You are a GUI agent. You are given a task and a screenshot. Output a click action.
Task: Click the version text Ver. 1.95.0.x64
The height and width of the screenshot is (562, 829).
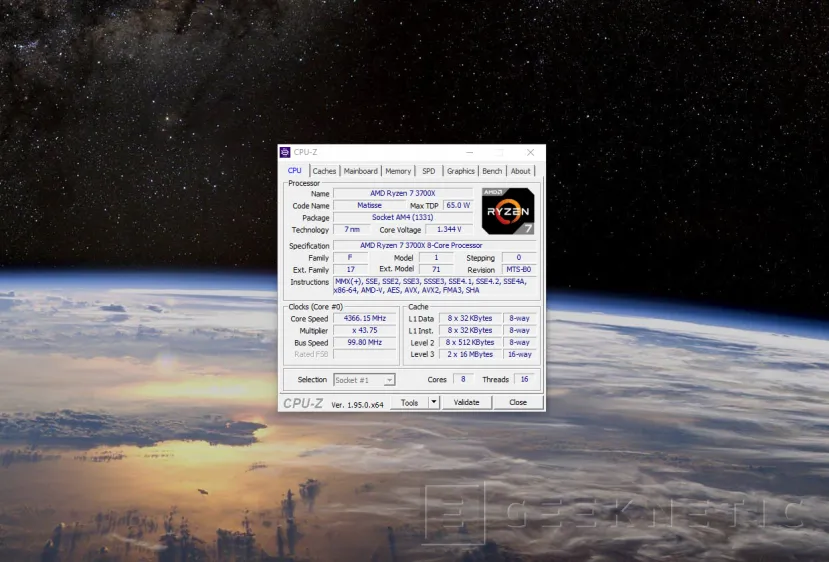coord(357,405)
